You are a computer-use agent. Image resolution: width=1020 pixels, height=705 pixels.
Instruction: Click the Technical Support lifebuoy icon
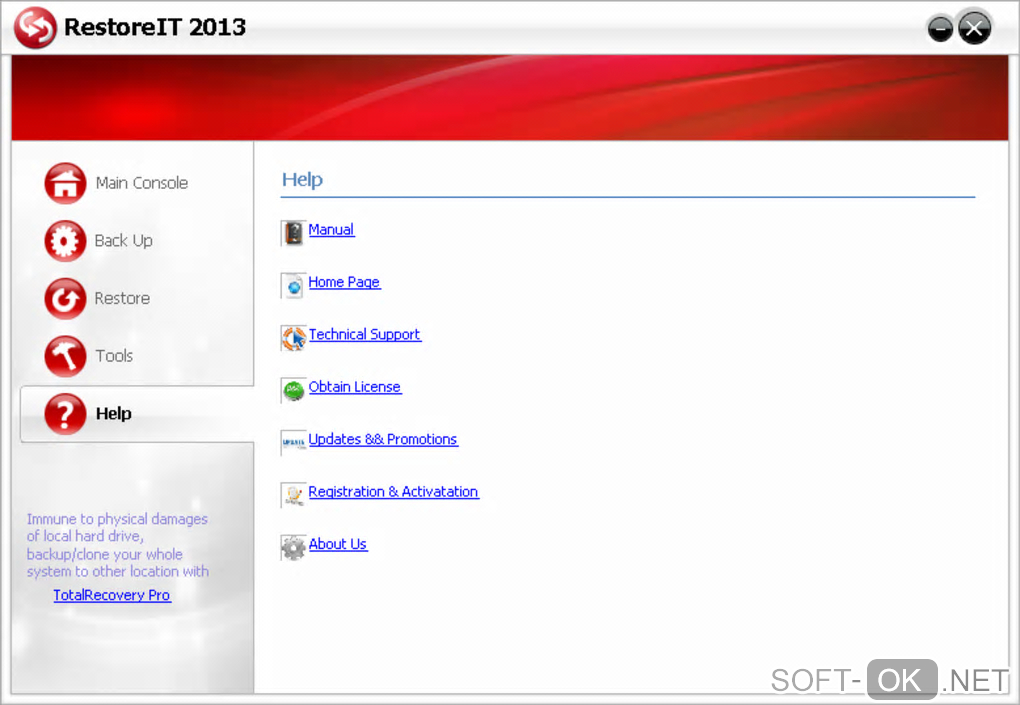coord(293,338)
